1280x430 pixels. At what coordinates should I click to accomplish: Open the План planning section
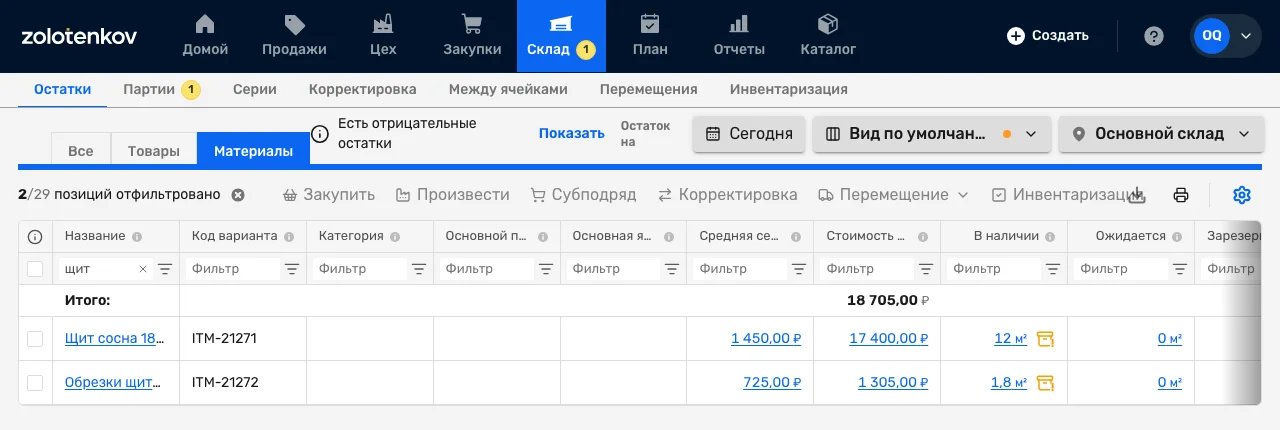tap(650, 36)
